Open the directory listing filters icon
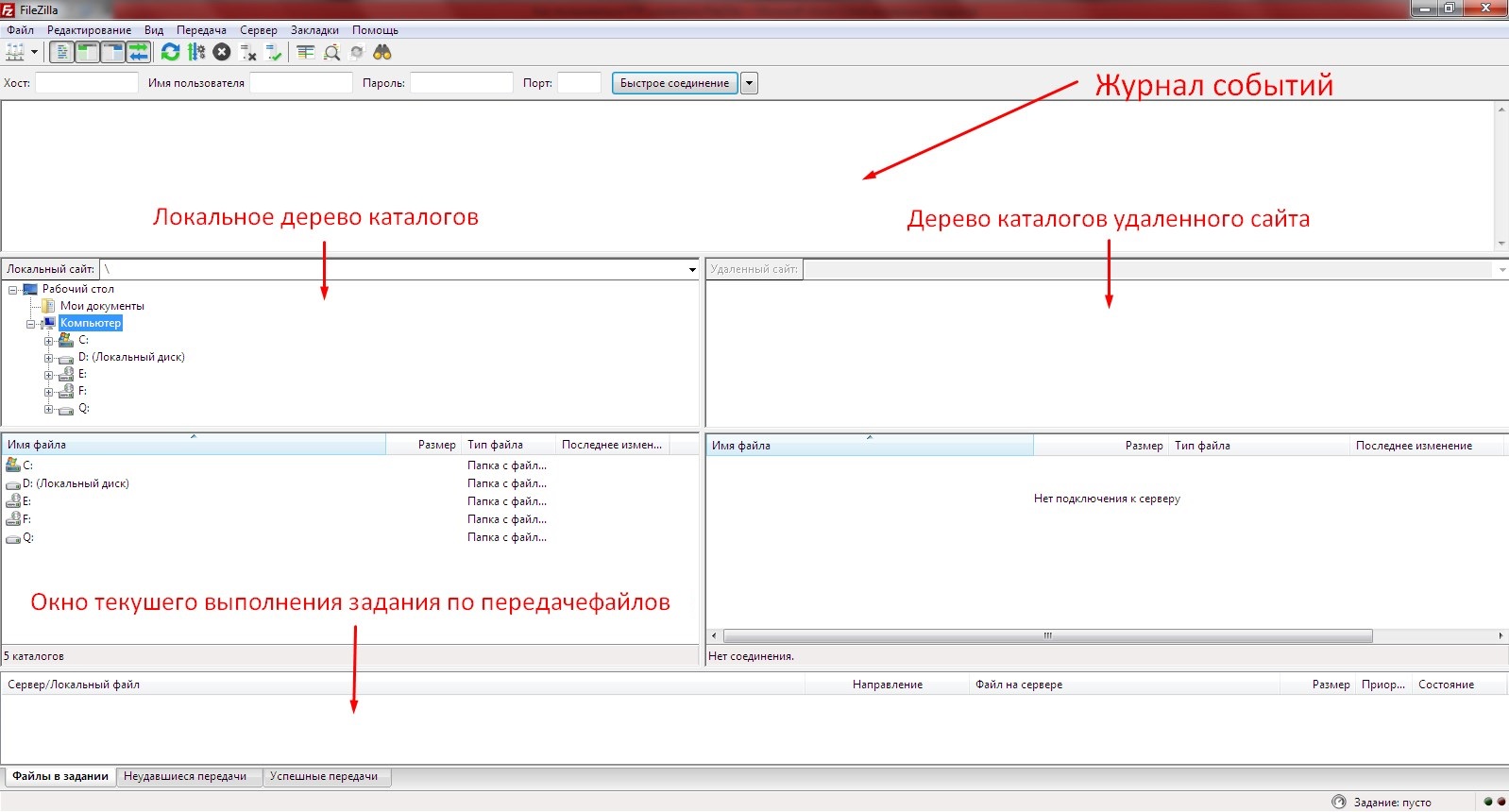 pos(305,53)
